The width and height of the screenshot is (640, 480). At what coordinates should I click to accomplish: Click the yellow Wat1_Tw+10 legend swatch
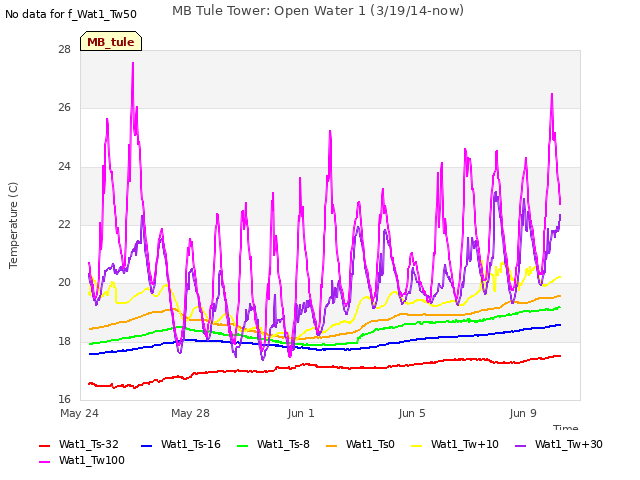416,445
